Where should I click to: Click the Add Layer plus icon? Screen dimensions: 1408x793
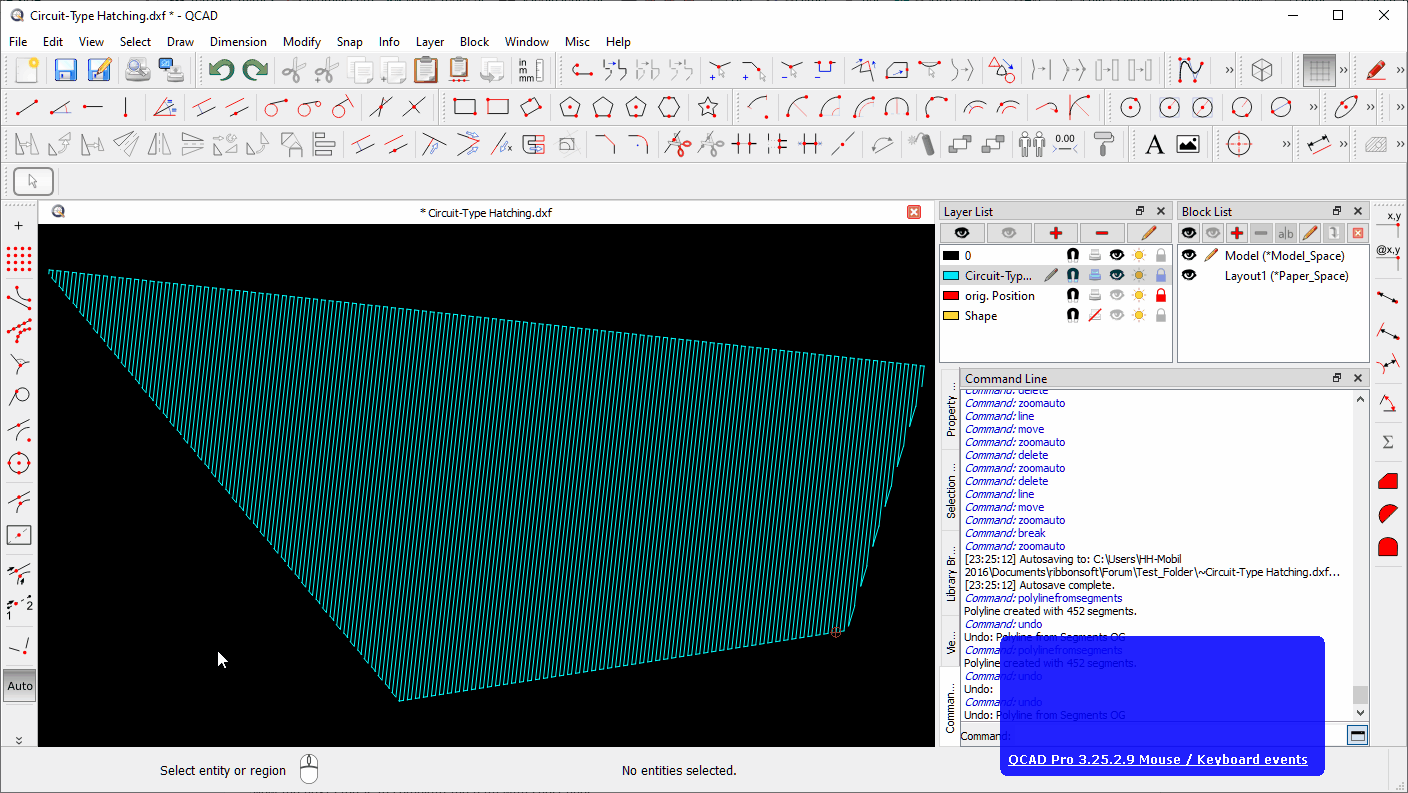1055,232
